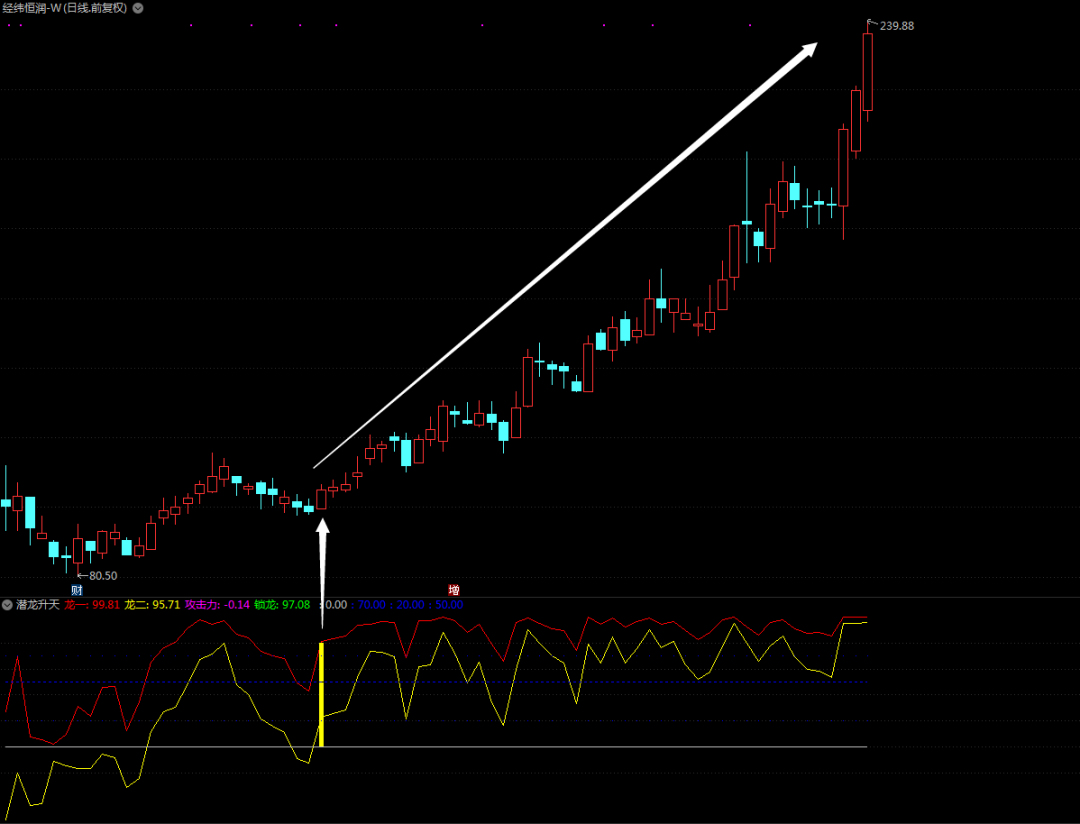Expand the 潜龙升天 indicator menu arrow
The width and height of the screenshot is (1080, 824).
point(8,605)
